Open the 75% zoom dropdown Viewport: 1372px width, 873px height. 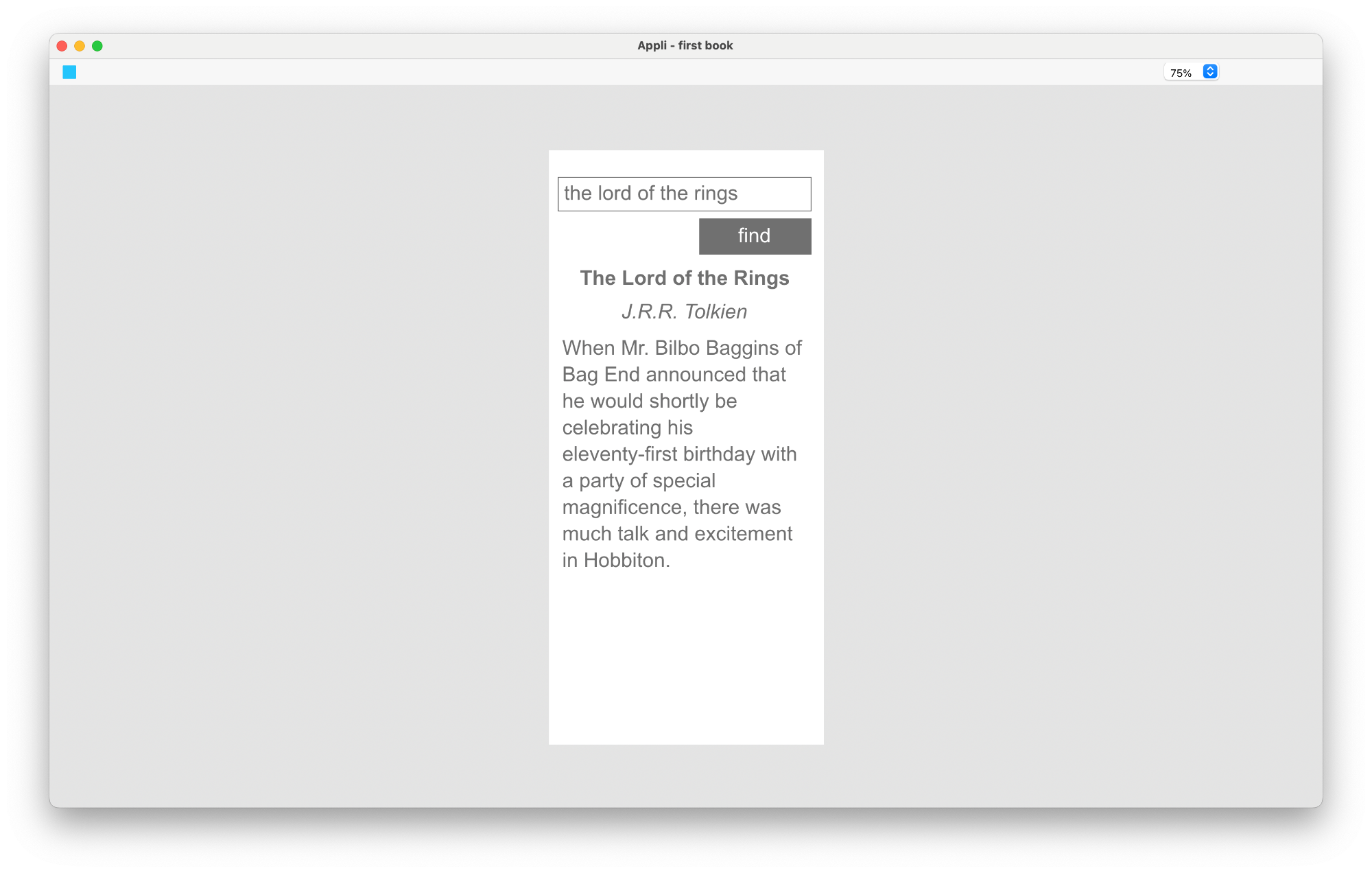[x=1191, y=72]
